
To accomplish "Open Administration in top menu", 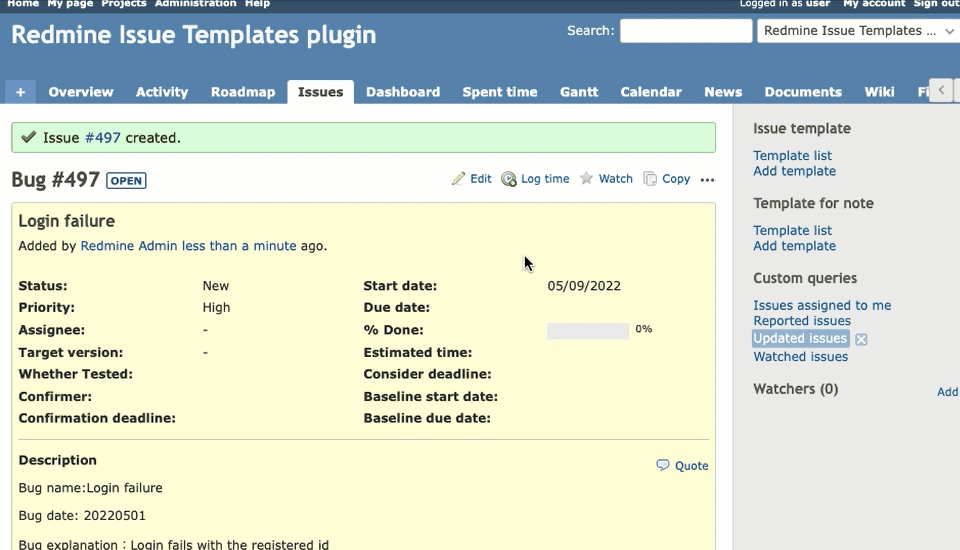I will pos(195,4).
